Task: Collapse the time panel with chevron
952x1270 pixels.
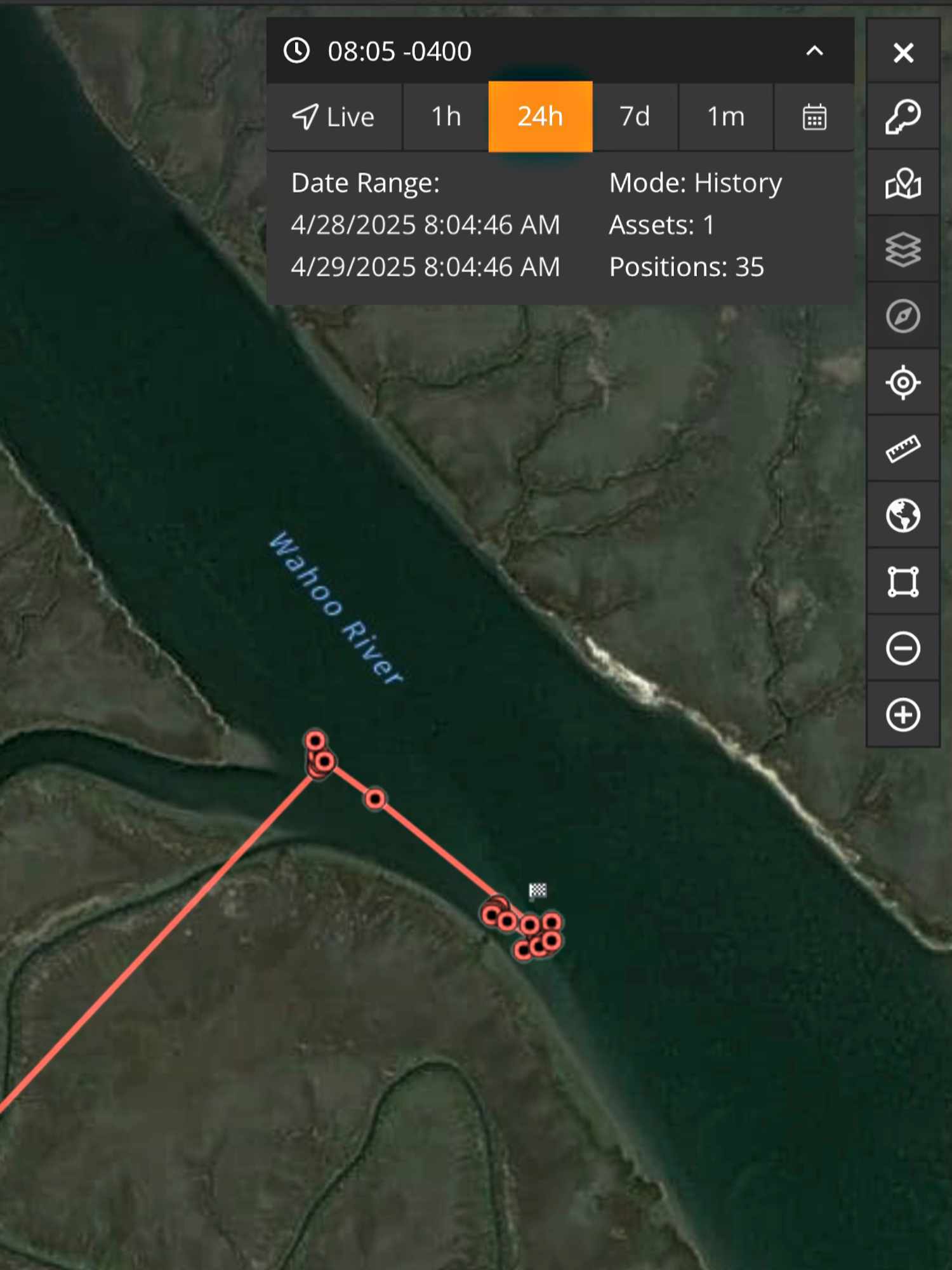Action: point(814,51)
